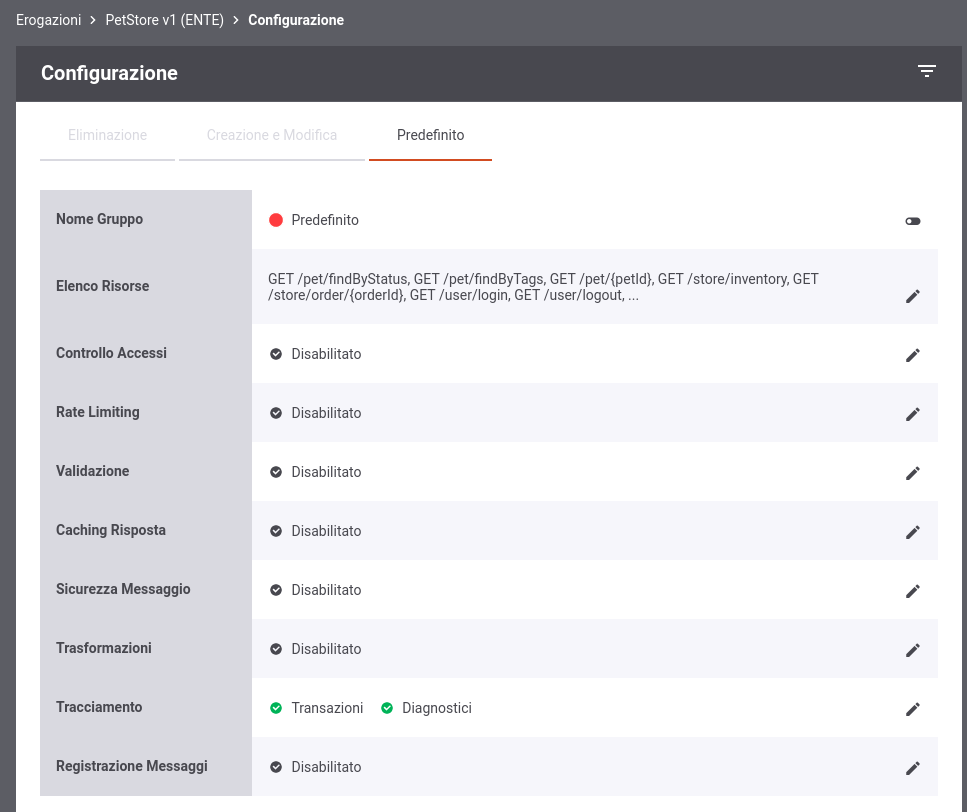
Task: Edit Validazione settings
Action: pyautogui.click(x=913, y=473)
